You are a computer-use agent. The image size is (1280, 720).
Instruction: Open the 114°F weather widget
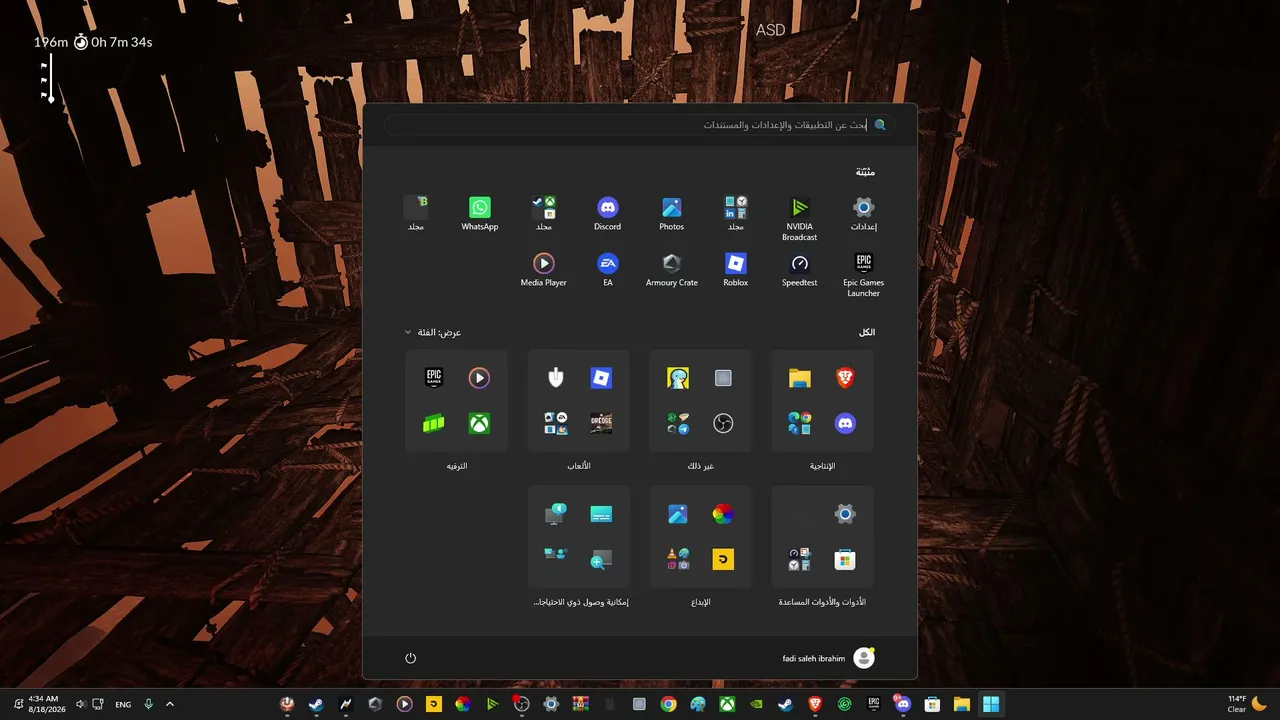coord(1246,704)
